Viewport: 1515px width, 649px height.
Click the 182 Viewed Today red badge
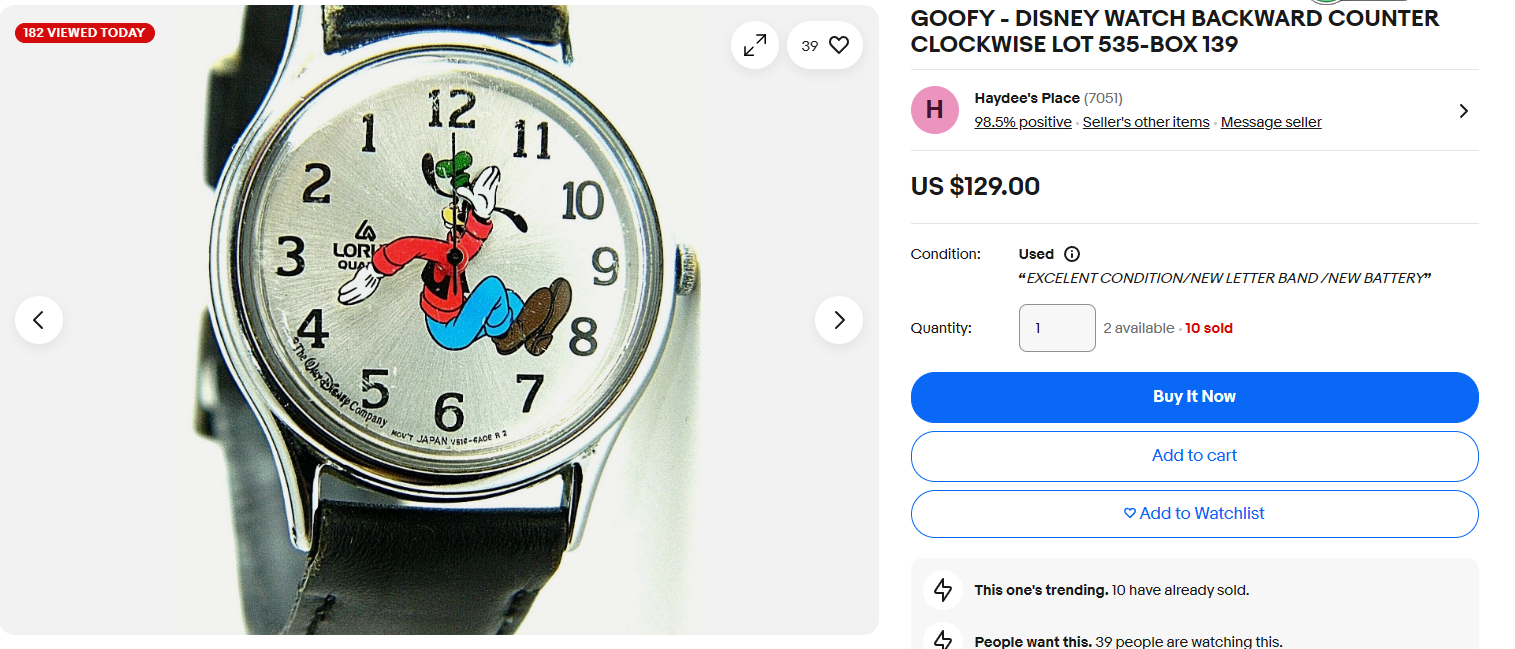coord(85,33)
